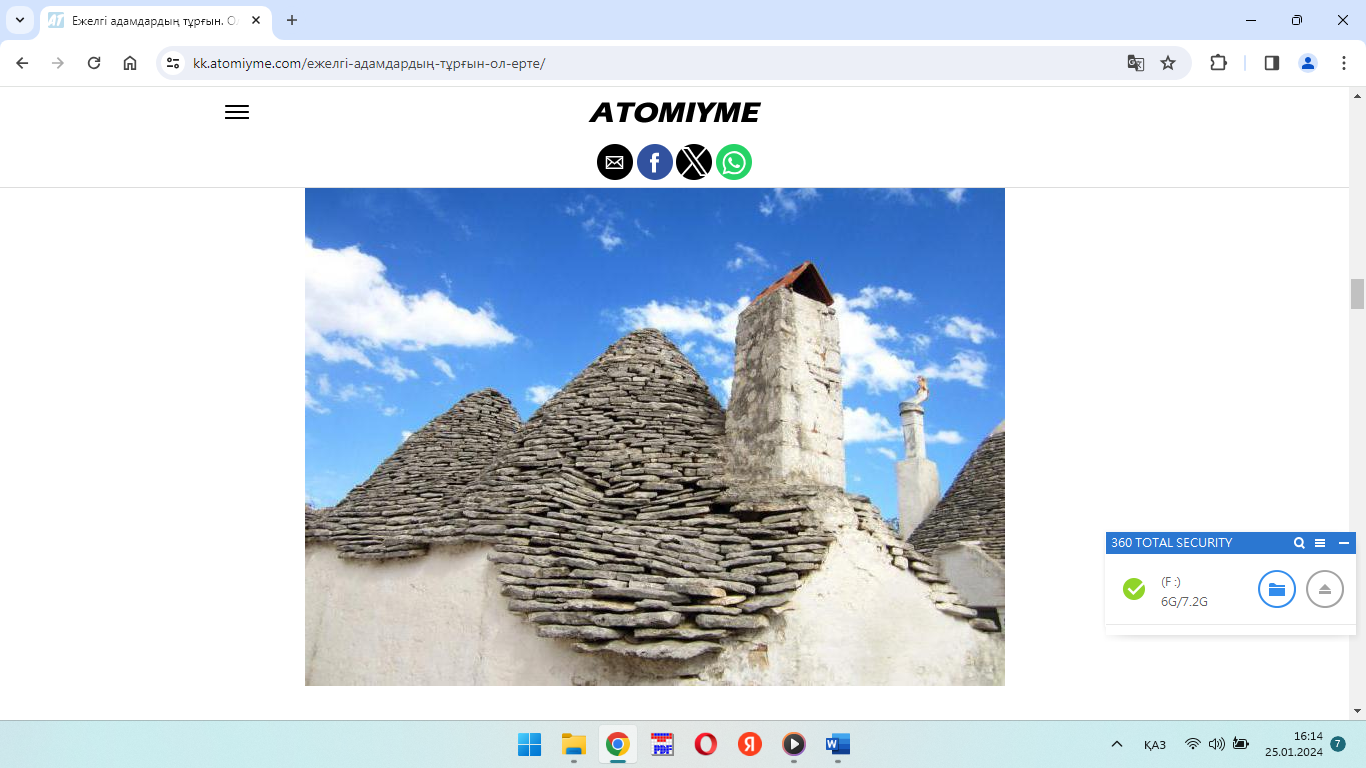Open the Windows Start menu
1366x768 pixels.
pos(529,744)
